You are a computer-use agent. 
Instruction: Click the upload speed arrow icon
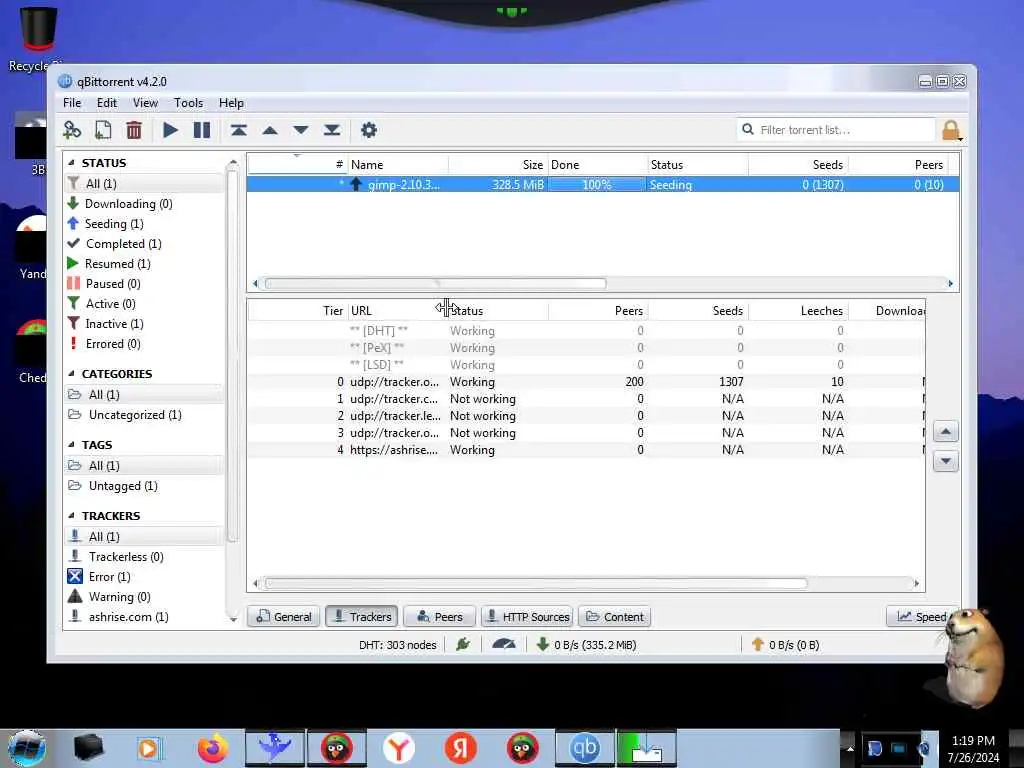coord(758,645)
